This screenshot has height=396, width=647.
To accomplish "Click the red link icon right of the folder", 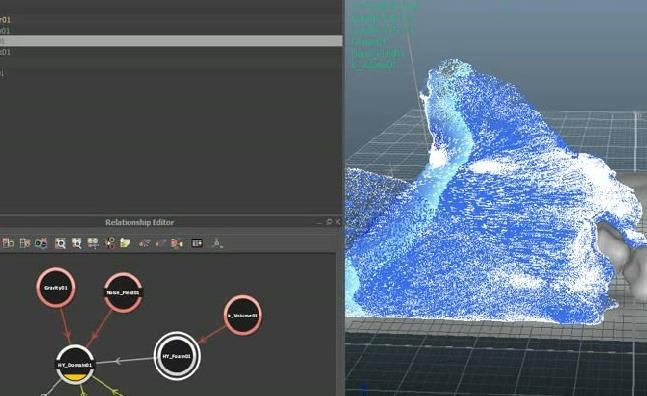I will click(144, 243).
